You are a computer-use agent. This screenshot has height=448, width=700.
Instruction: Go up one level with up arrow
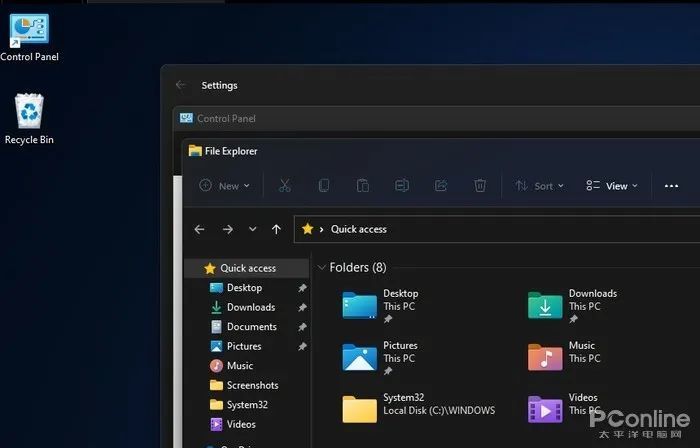pyautogui.click(x=276, y=229)
